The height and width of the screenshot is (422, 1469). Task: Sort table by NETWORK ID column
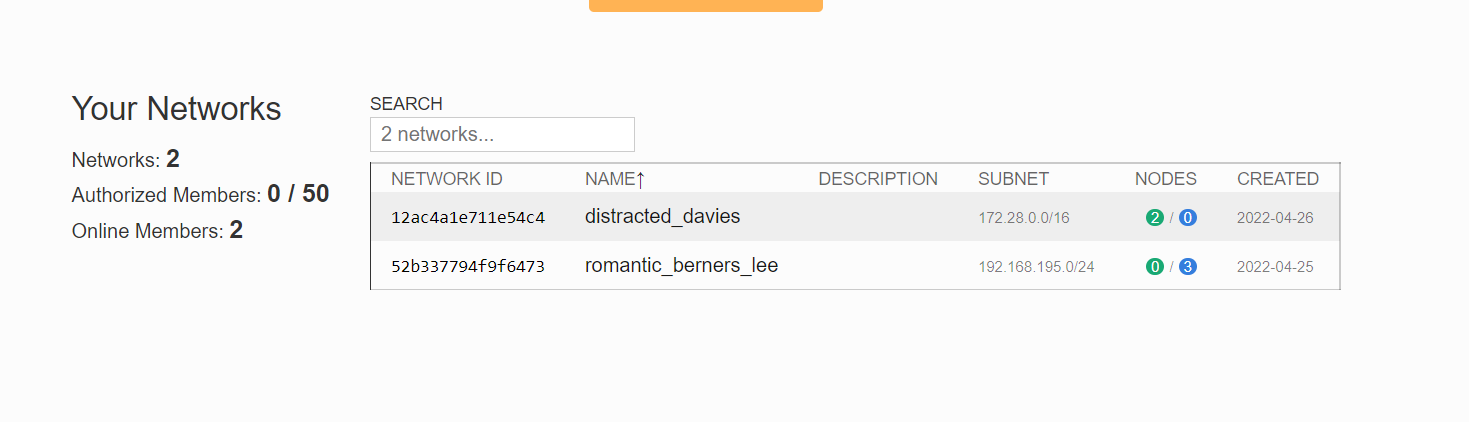[446, 179]
